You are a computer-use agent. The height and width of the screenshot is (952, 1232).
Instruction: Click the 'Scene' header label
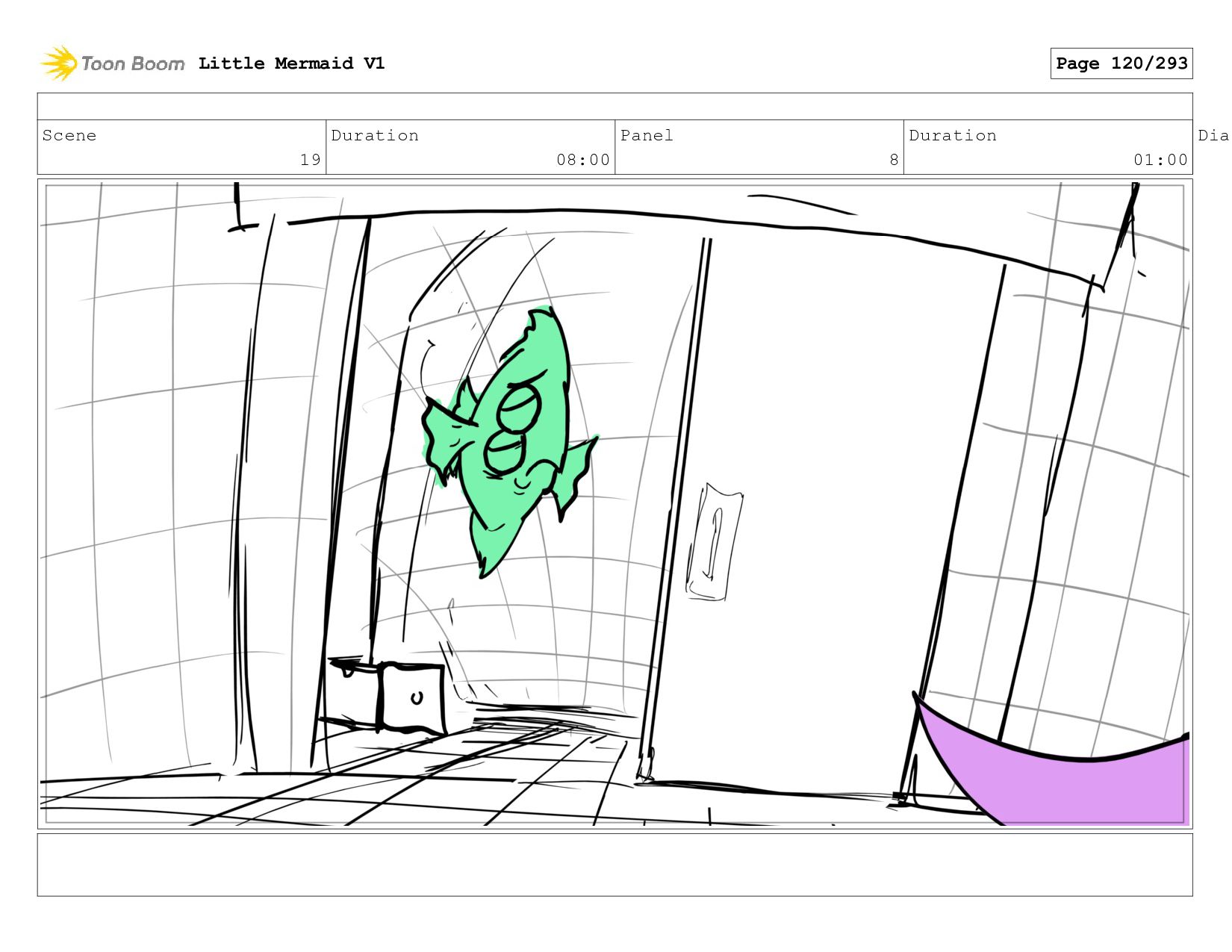click(x=69, y=135)
